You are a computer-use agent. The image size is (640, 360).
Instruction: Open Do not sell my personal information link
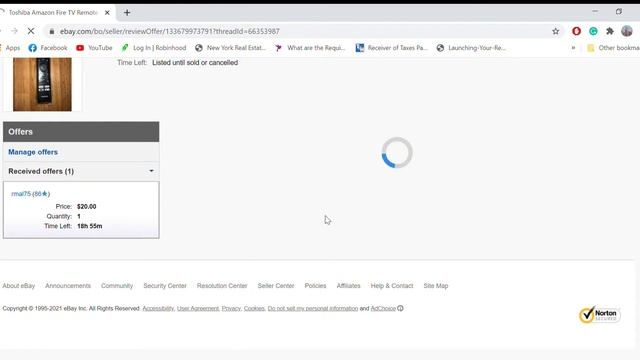coord(313,309)
